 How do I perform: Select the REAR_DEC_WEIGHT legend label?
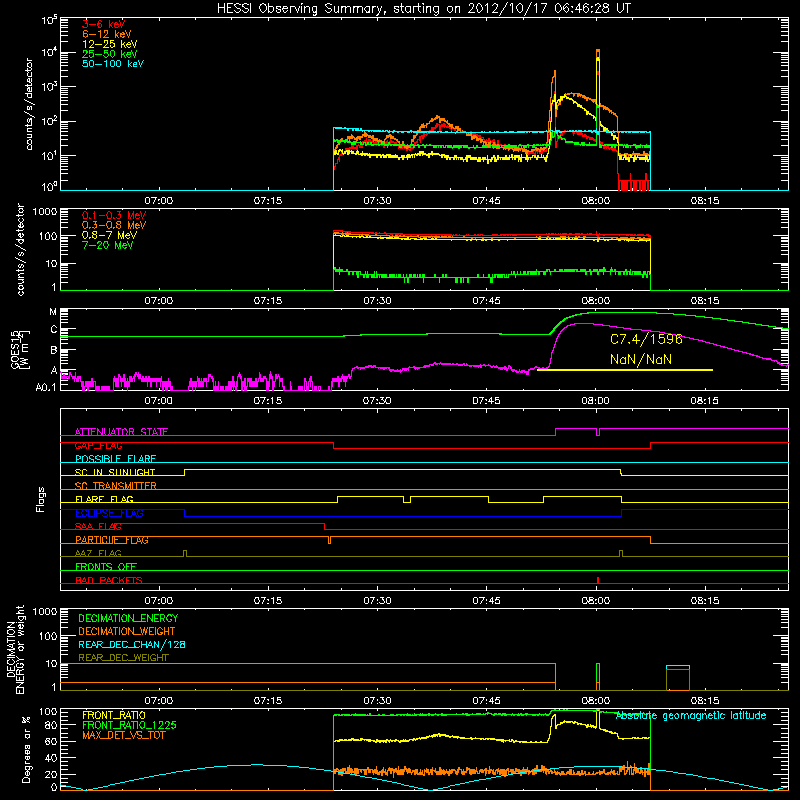[x=123, y=658]
